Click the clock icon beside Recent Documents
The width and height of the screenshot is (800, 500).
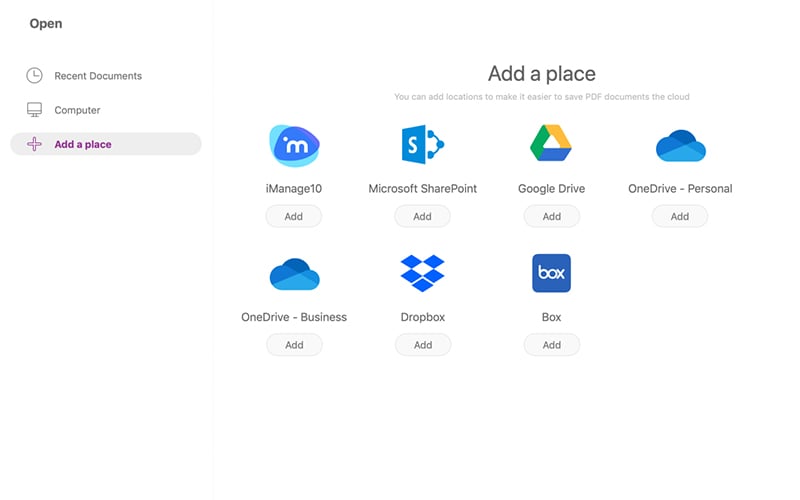click(x=34, y=76)
